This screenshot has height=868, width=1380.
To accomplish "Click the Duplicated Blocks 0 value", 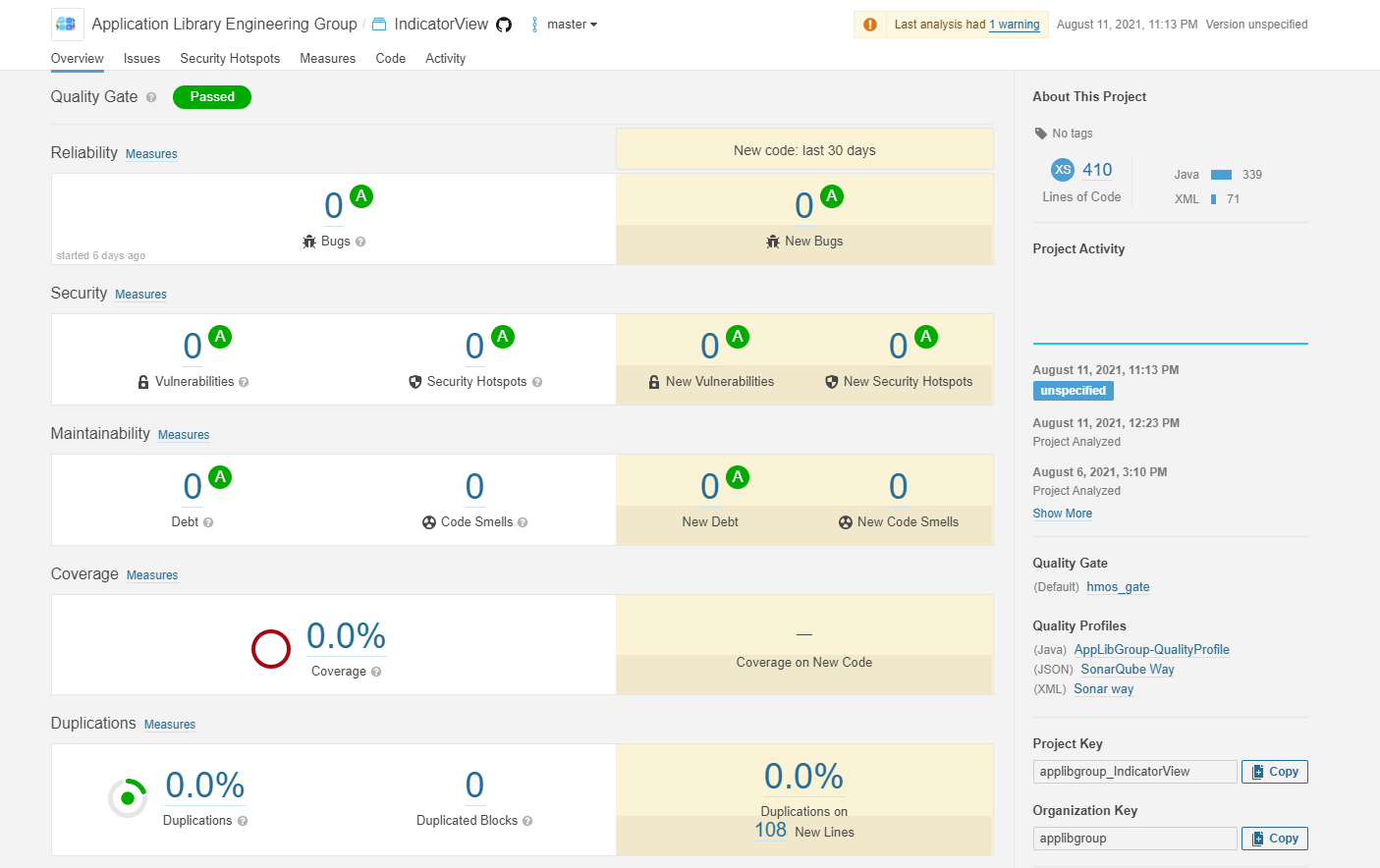I will (x=474, y=786).
